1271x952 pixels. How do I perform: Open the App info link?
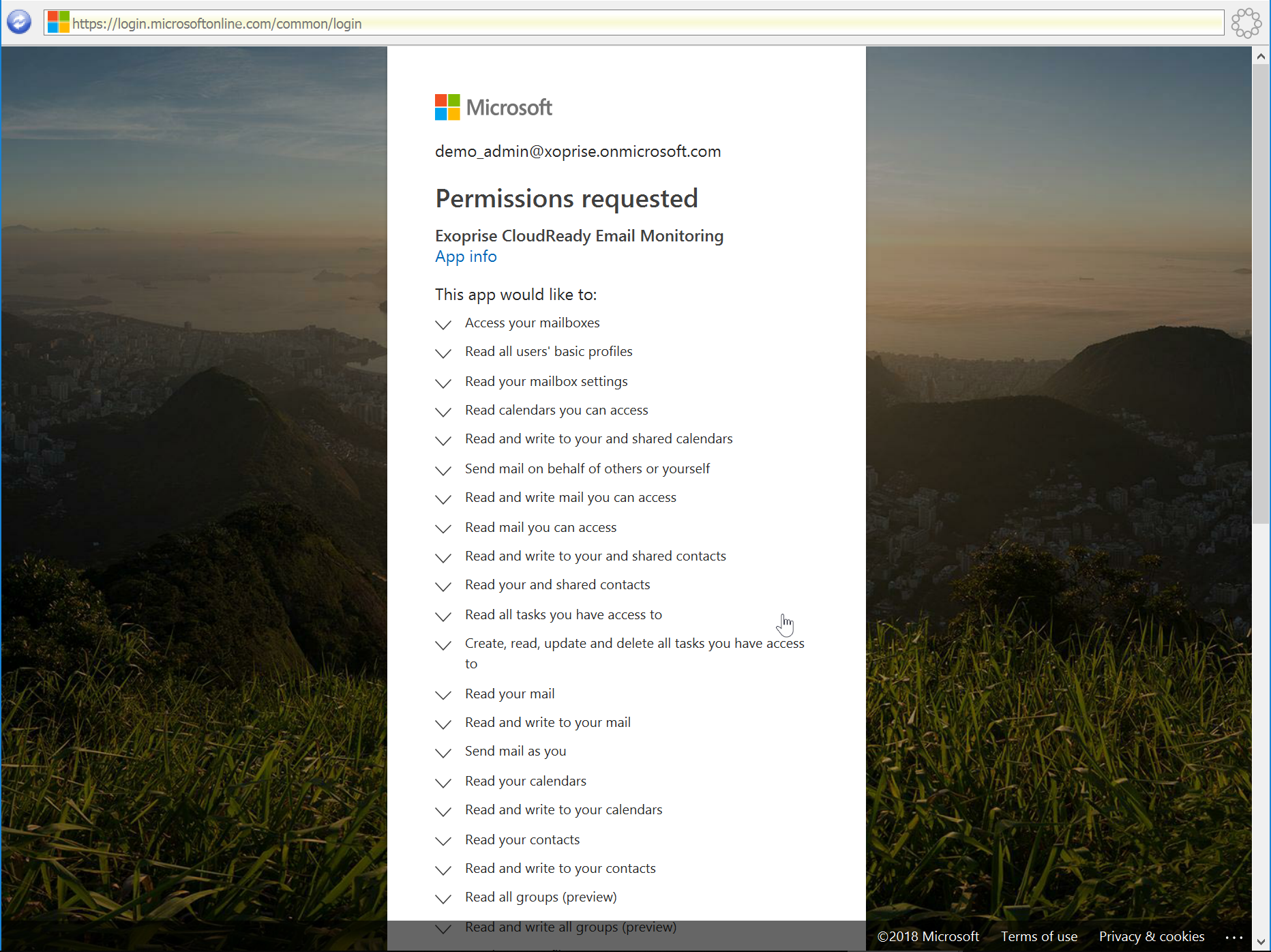pos(466,256)
